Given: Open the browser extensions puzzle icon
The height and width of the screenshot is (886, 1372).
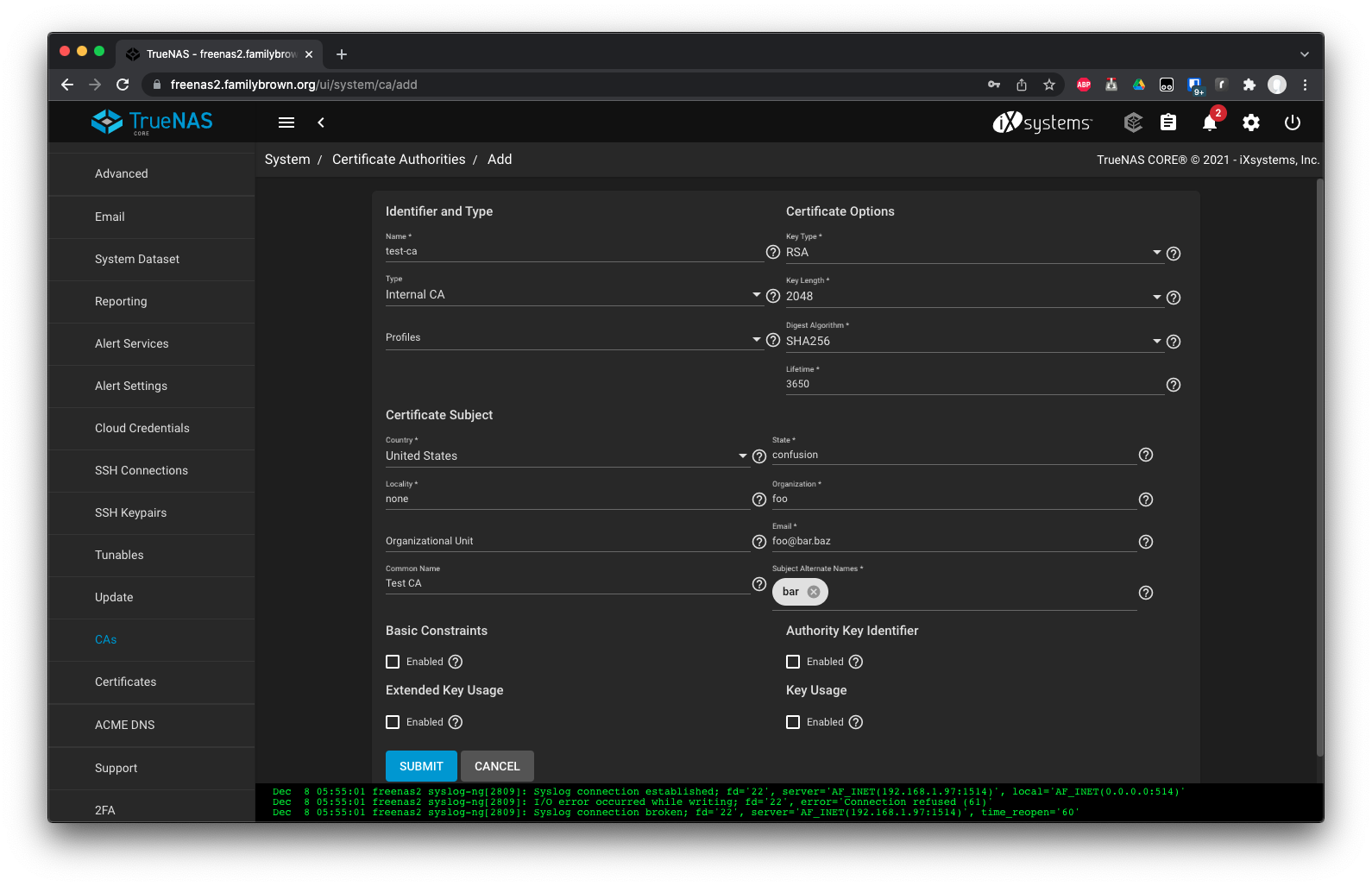Looking at the screenshot, I should [1249, 85].
